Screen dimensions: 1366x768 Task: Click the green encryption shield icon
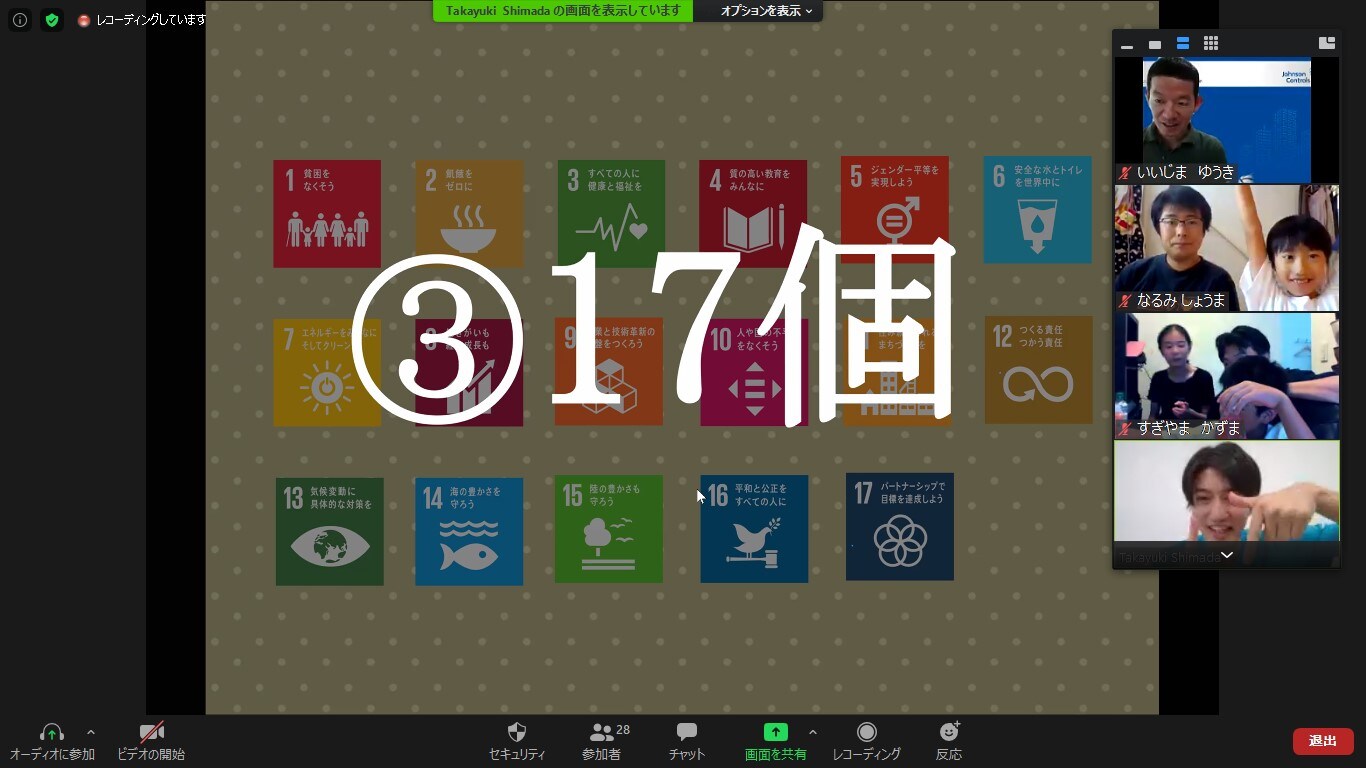[52, 20]
